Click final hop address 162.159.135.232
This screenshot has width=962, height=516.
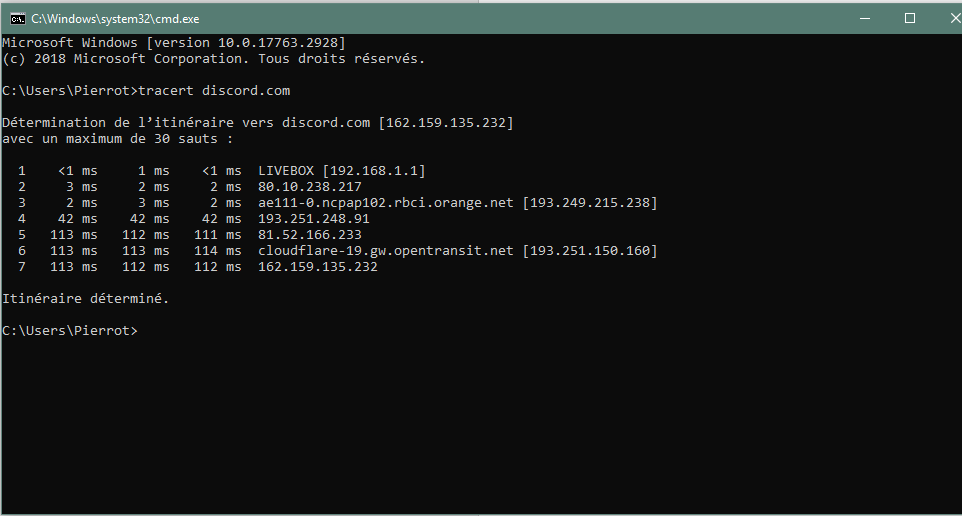318,267
